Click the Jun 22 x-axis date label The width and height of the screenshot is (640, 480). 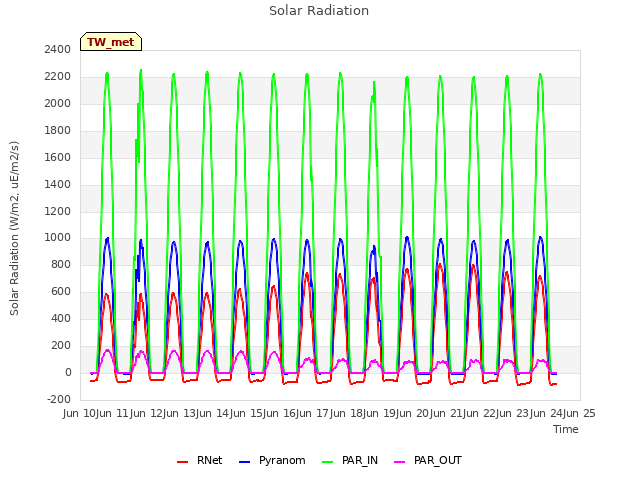[480, 413]
